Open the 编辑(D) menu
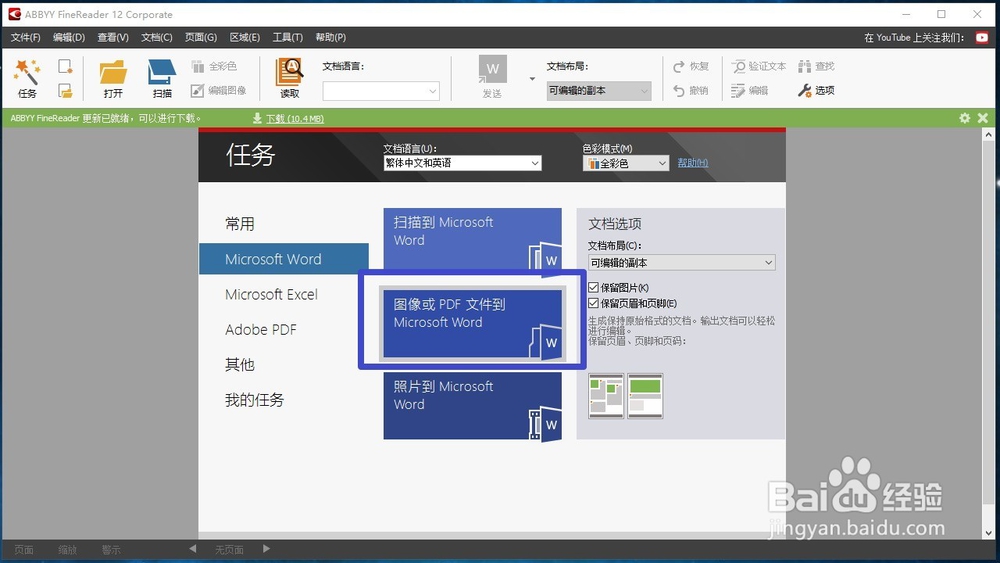The image size is (1000, 563). [69, 38]
